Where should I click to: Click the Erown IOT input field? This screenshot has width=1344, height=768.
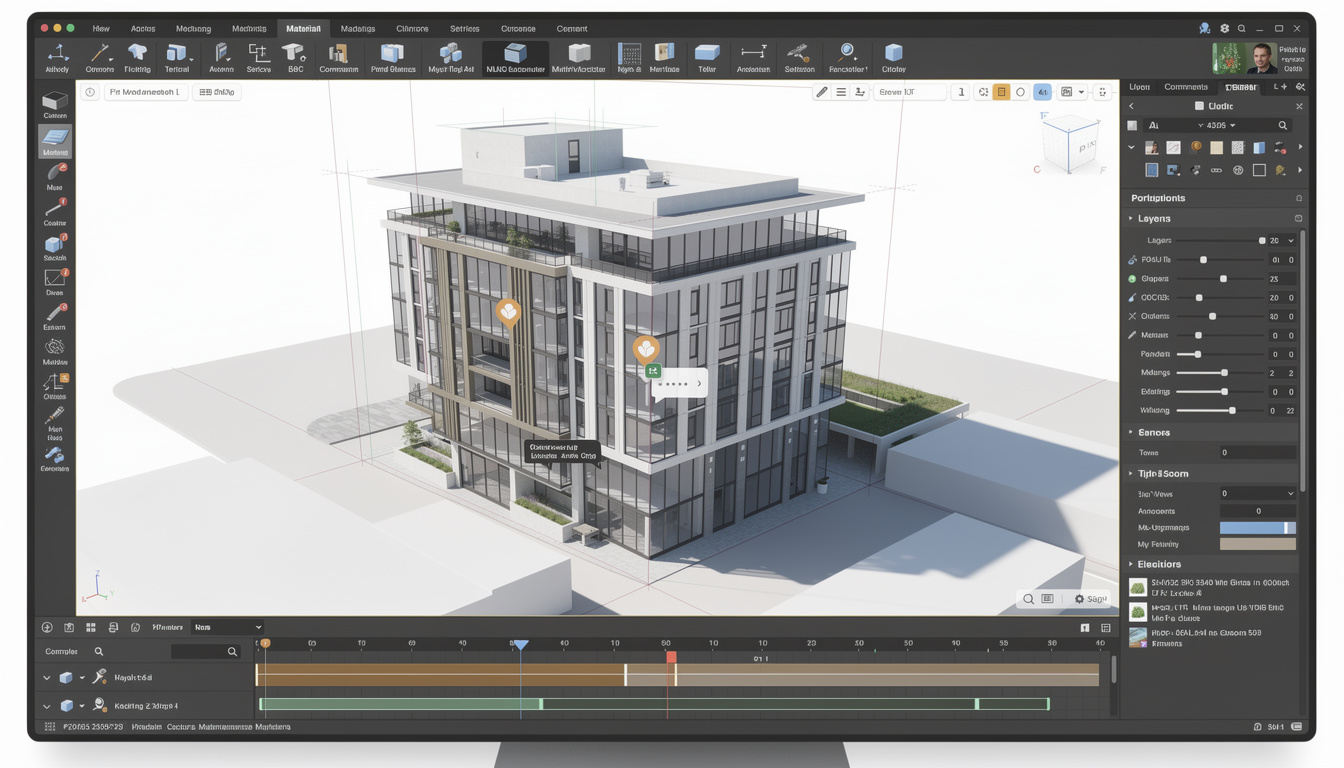click(x=909, y=92)
